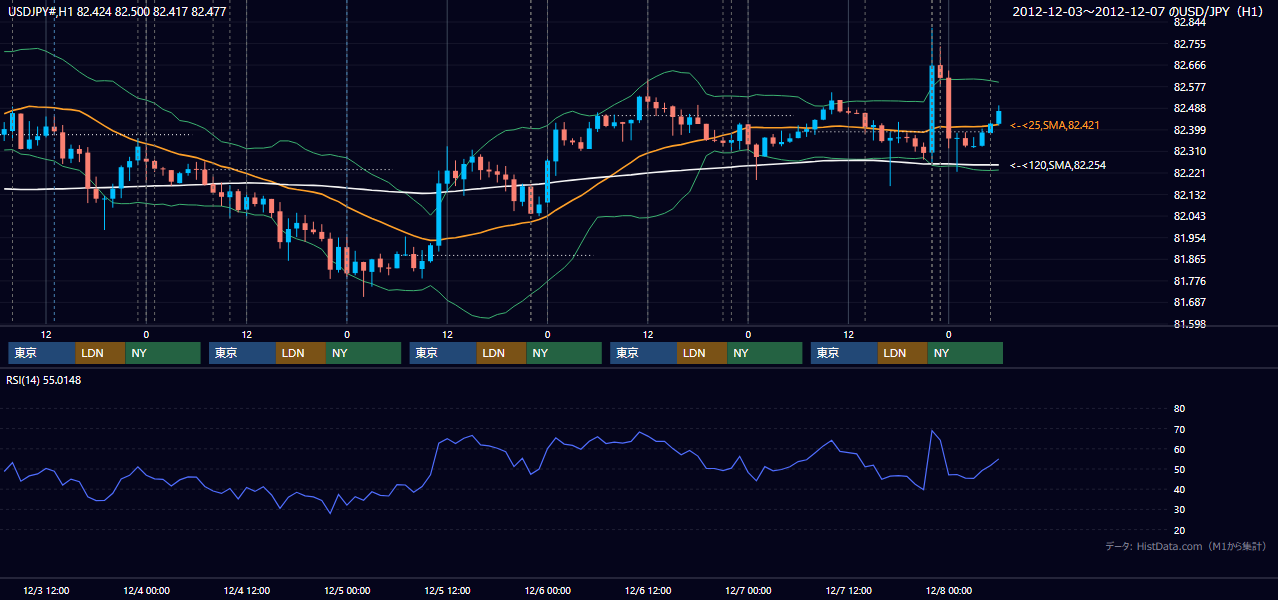
Task: Select the 12/5 00:00 time label
Action: click(x=347, y=590)
